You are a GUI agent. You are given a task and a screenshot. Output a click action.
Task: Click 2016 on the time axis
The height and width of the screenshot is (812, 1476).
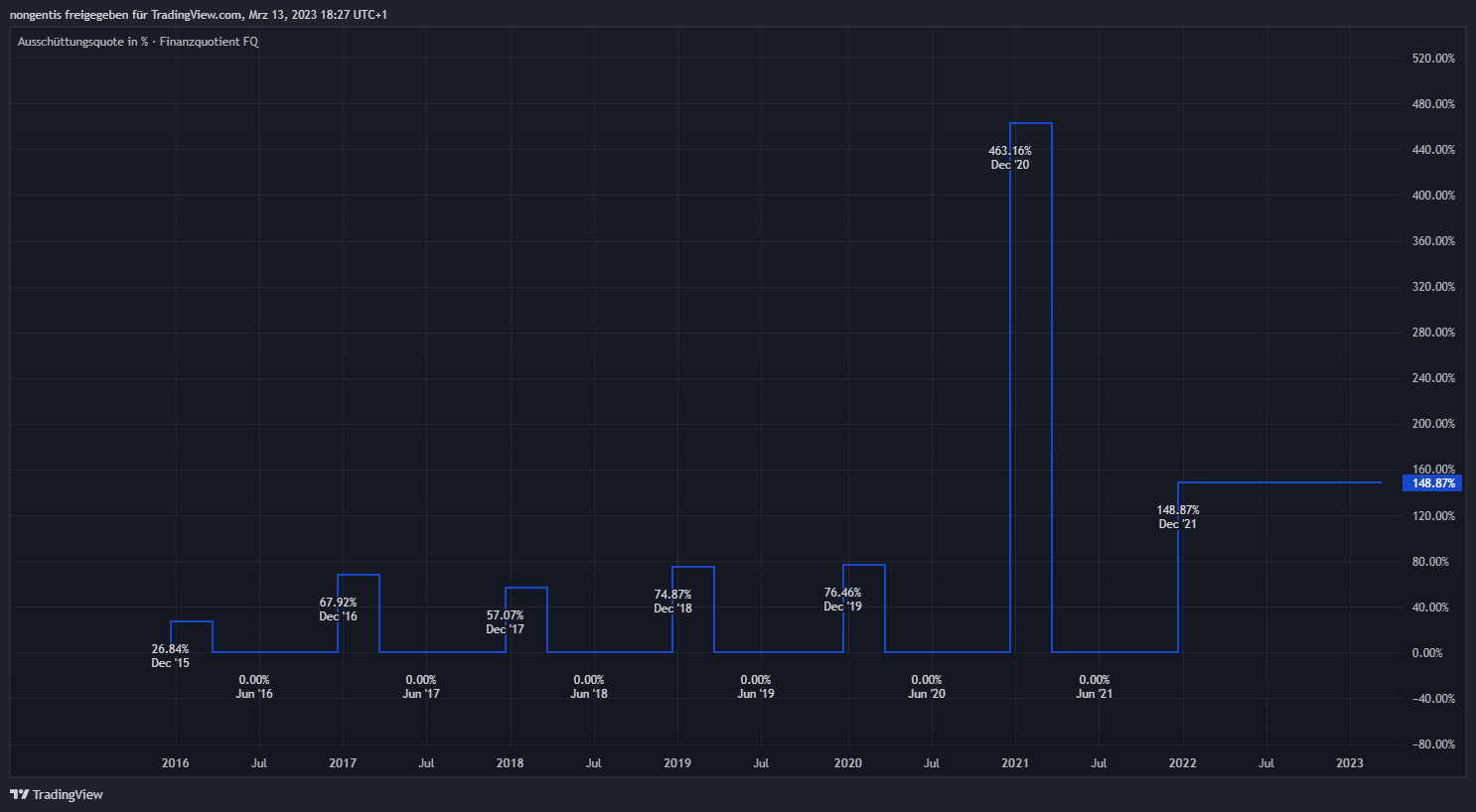click(x=175, y=763)
